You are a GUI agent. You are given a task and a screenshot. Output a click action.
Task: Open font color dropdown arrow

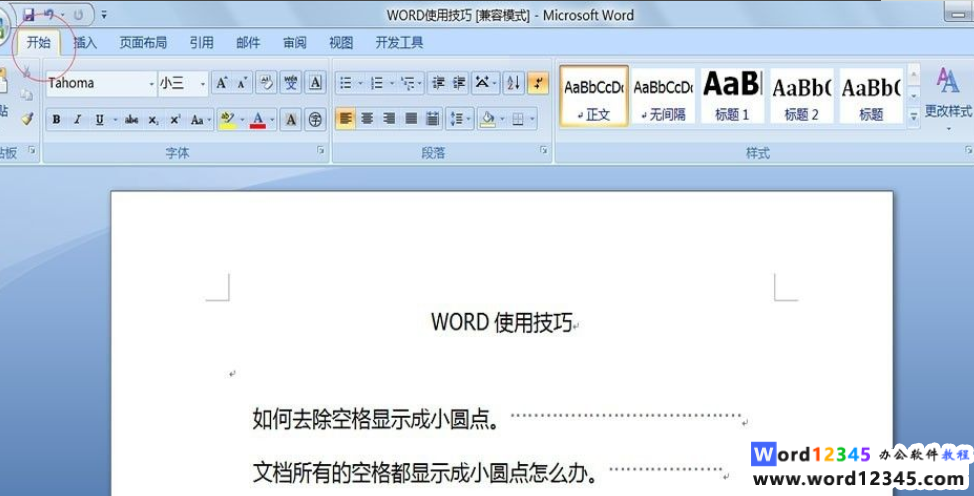coord(271,120)
